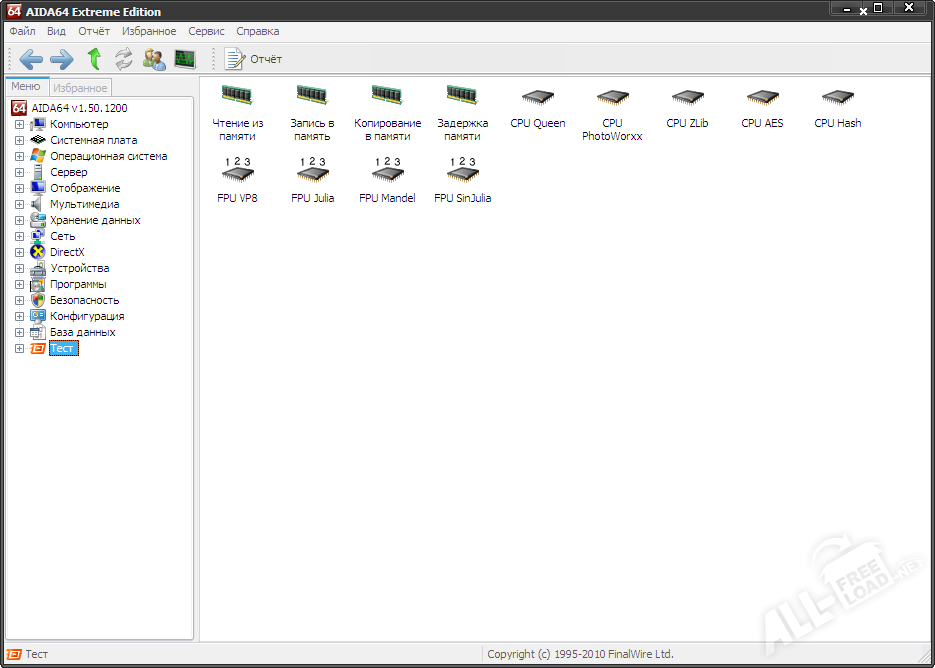This screenshot has height=668, width=935.
Task: Expand the Компьютер tree node
Action: (19, 124)
